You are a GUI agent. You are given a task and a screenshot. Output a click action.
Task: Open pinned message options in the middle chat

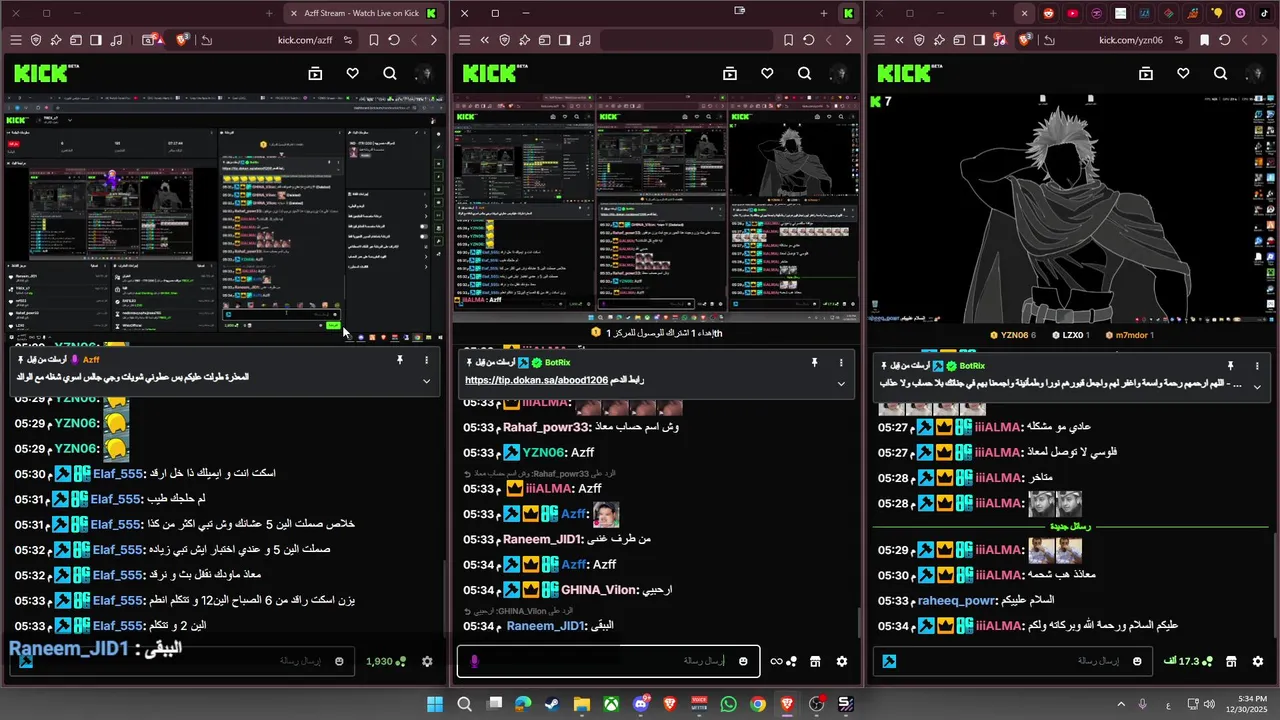[841, 363]
